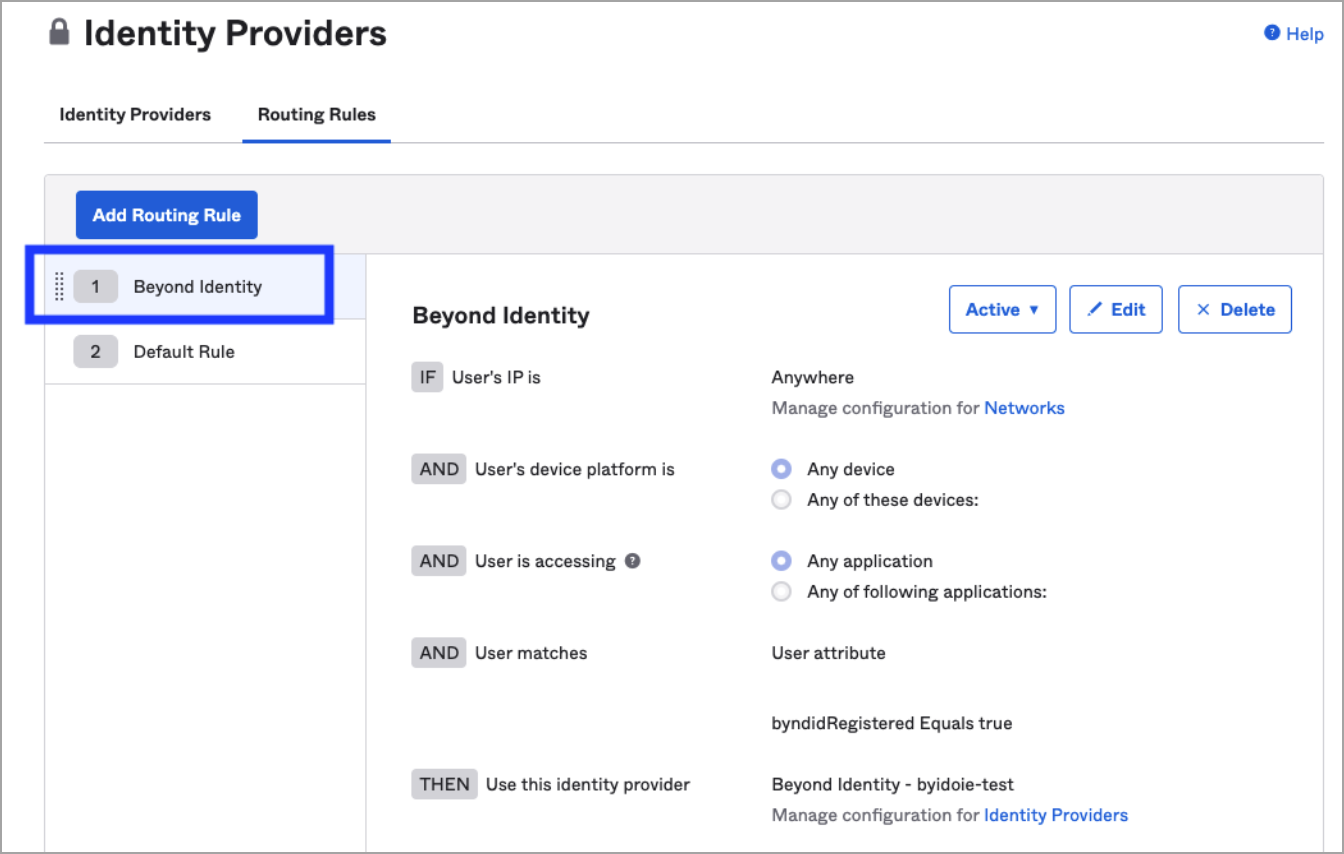The image size is (1344, 854).
Task: Click the Edit rule button
Action: click(1115, 310)
